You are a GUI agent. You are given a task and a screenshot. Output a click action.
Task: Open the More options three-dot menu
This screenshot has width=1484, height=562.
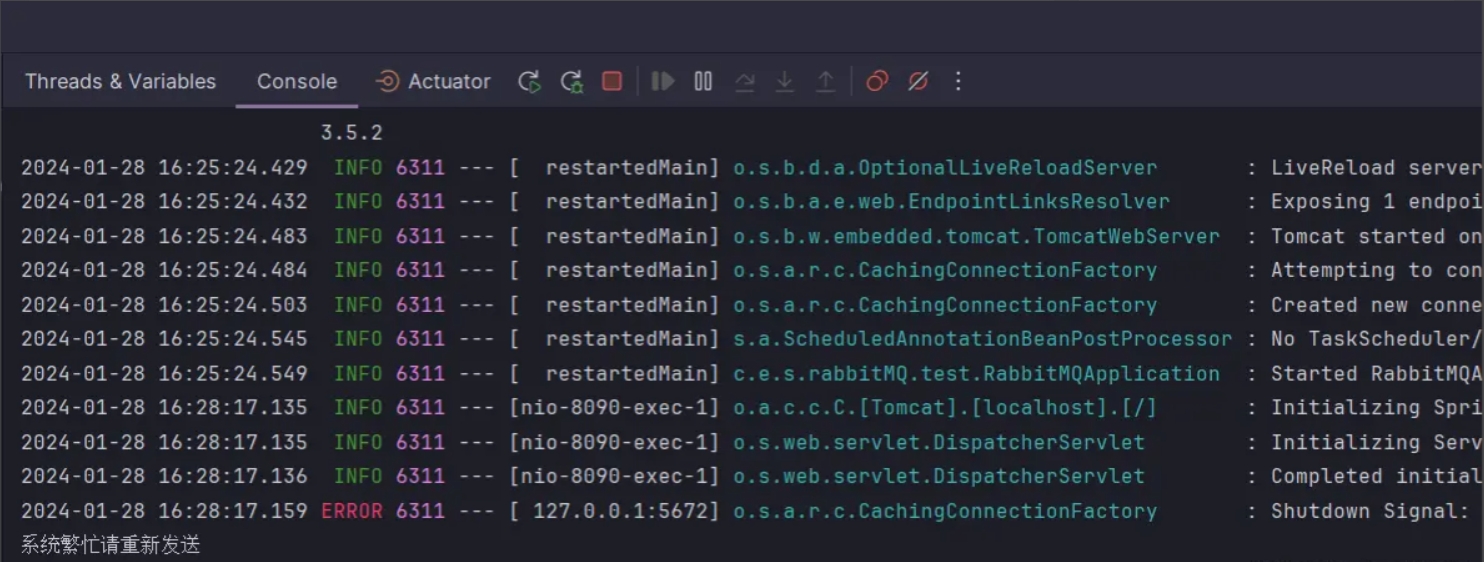[x=958, y=81]
